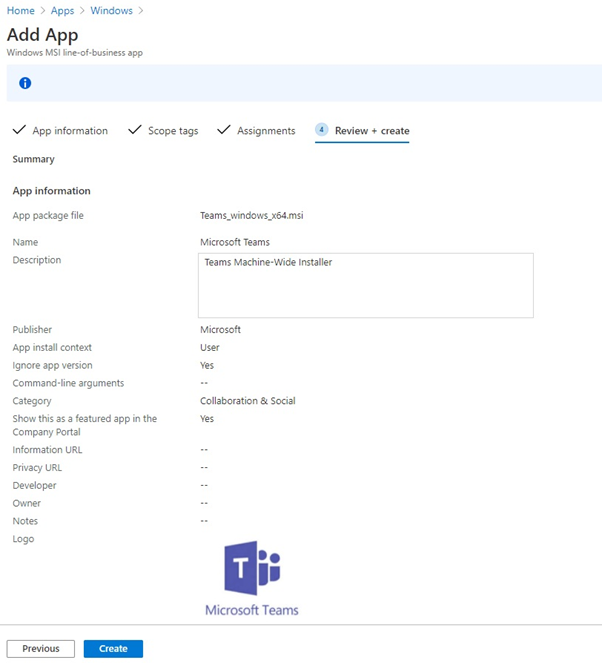Image resolution: width=602 pixels, height=663 pixels.
Task: Click the blue info icon in banner
Action: (25, 83)
